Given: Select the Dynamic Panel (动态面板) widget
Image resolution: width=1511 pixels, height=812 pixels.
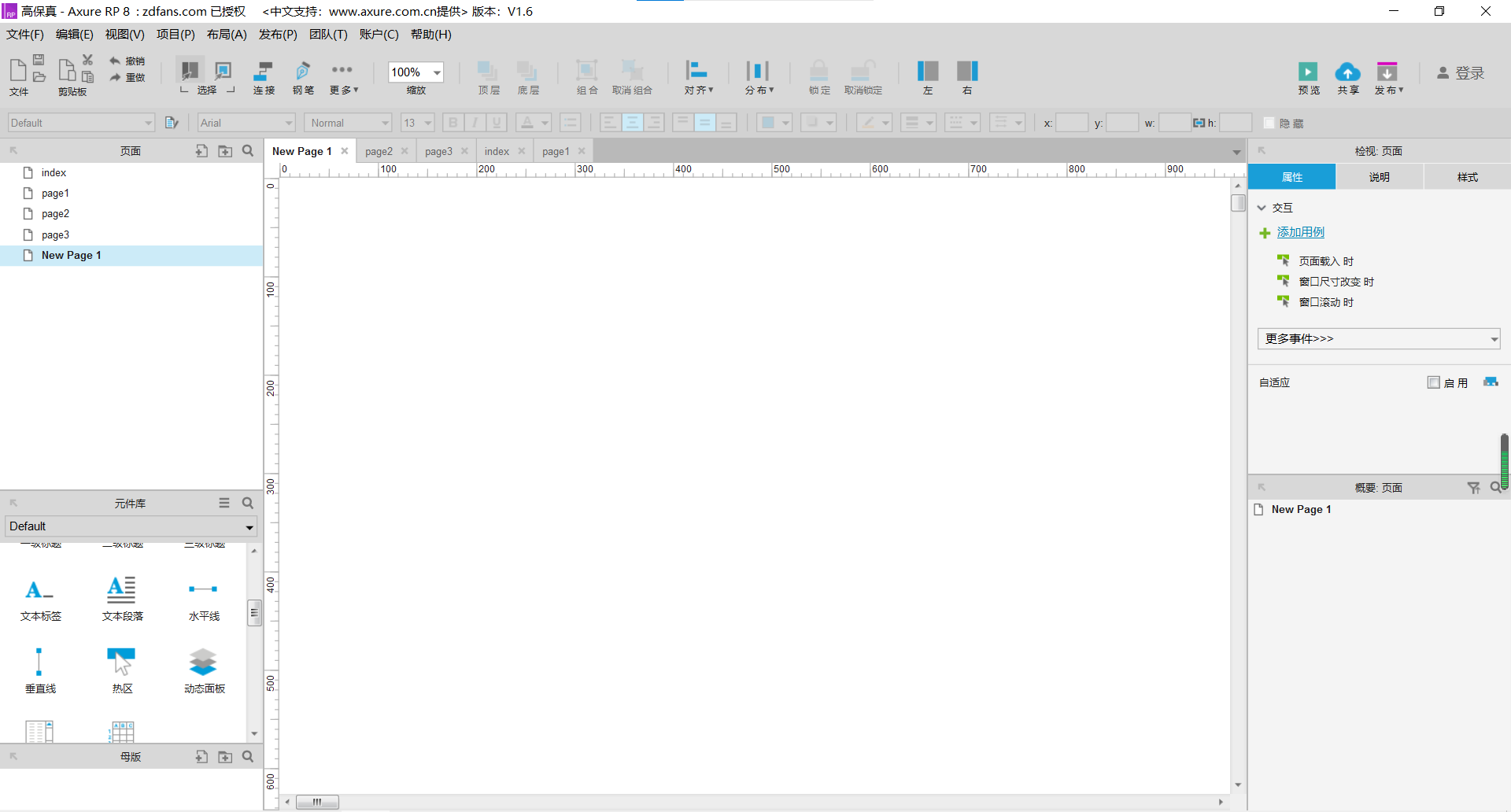Looking at the screenshot, I should pyautogui.click(x=204, y=670).
